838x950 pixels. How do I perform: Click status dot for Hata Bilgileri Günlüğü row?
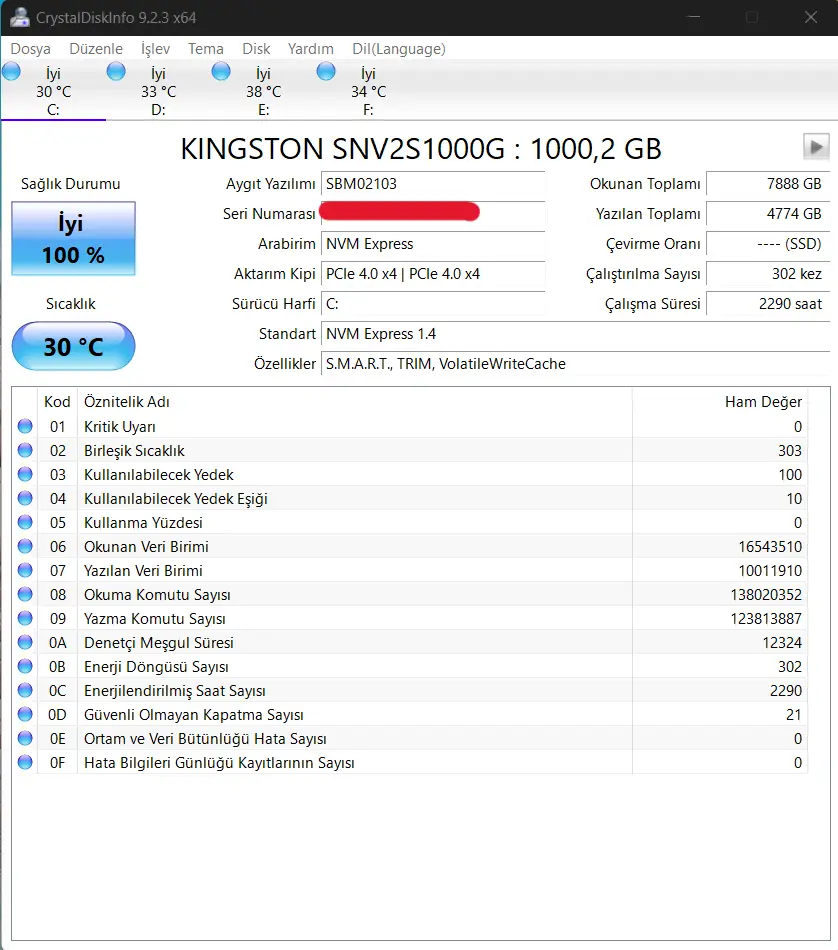(25, 762)
